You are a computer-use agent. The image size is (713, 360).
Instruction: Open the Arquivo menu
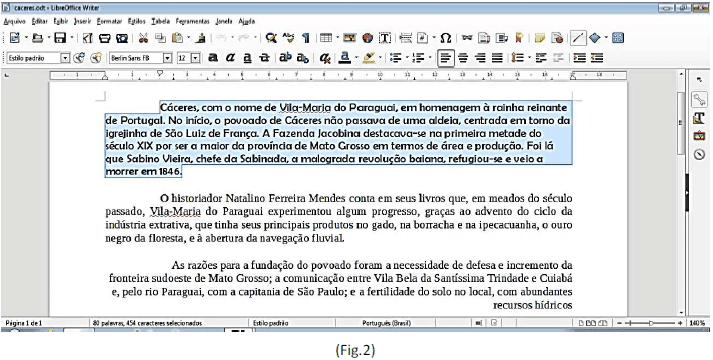click(14, 21)
